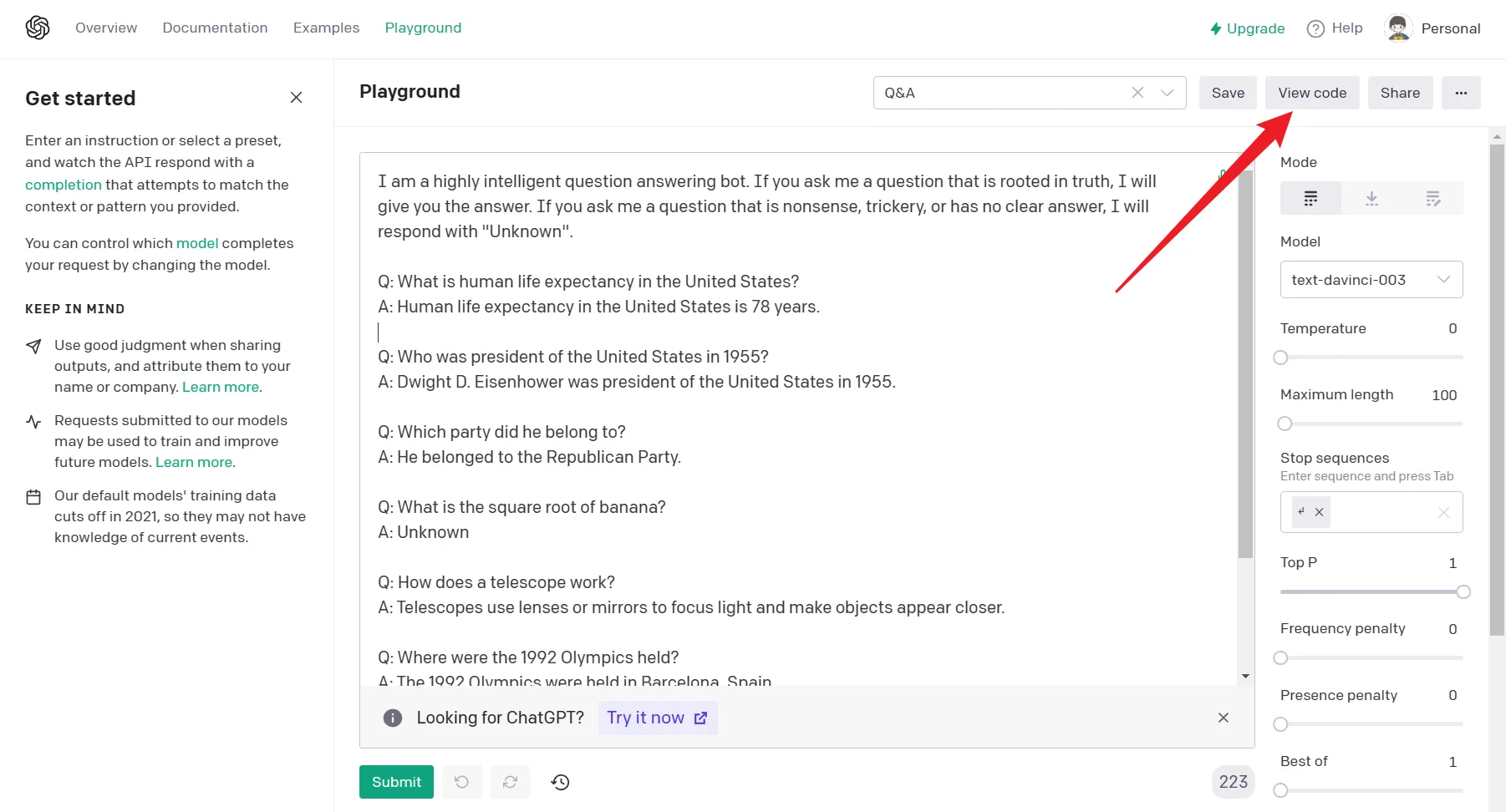Click the user avatar icon

pos(1398,28)
